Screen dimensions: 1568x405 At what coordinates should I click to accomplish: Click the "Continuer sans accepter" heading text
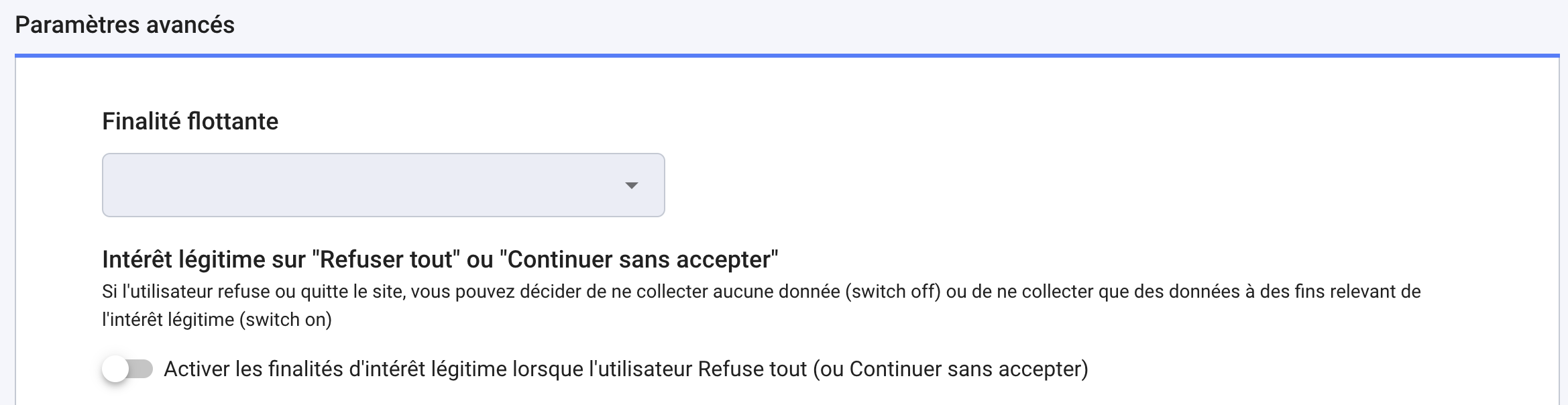[642, 259]
